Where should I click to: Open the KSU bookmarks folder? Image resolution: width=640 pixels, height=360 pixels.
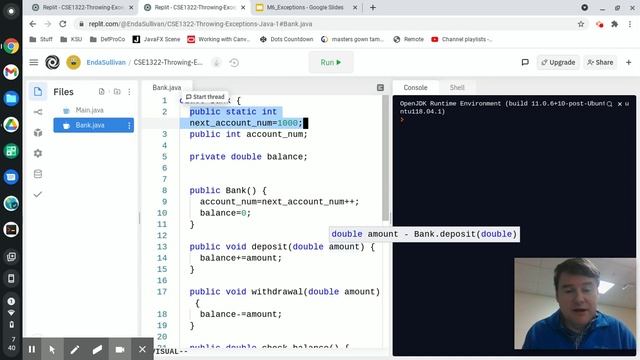coord(71,39)
